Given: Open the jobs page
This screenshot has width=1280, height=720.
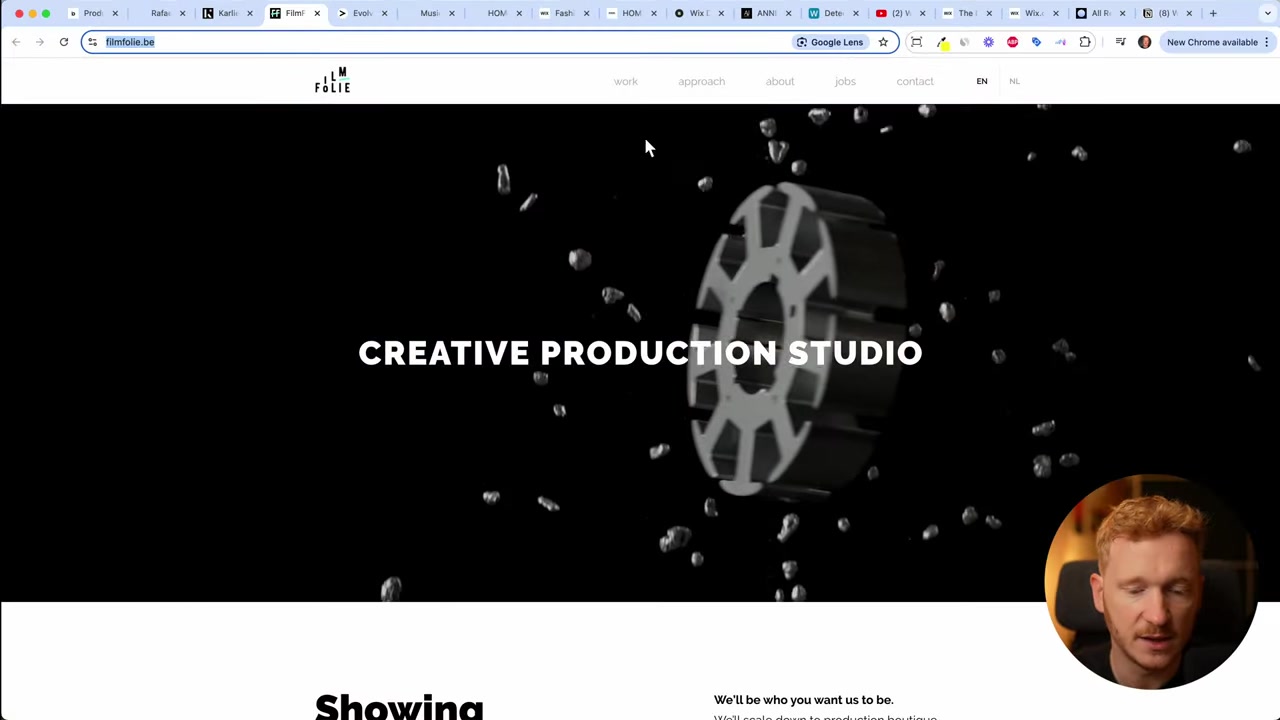Looking at the screenshot, I should (845, 81).
